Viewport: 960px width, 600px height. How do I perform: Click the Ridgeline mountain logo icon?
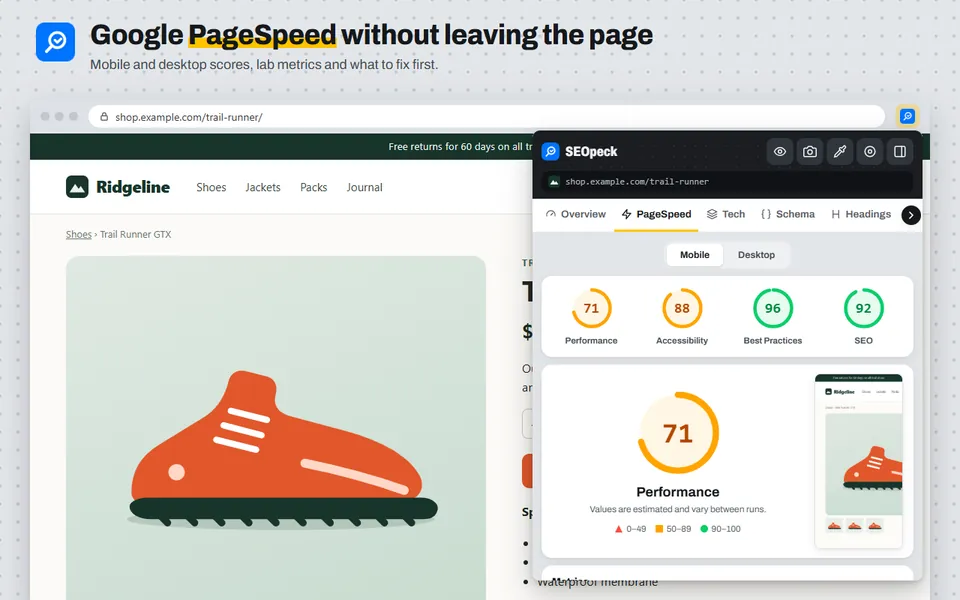(x=77, y=187)
